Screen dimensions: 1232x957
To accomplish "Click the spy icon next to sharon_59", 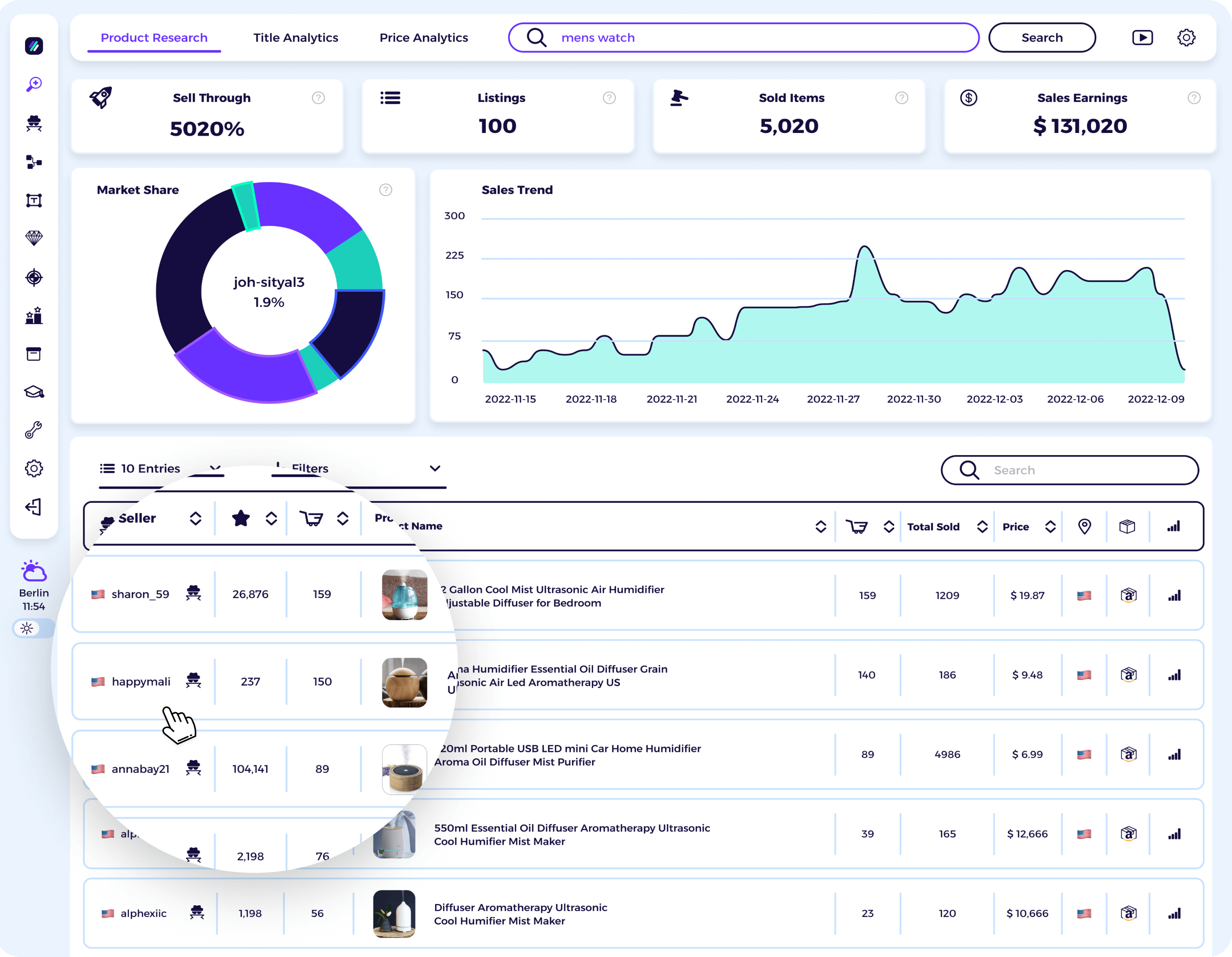I will pos(193,593).
